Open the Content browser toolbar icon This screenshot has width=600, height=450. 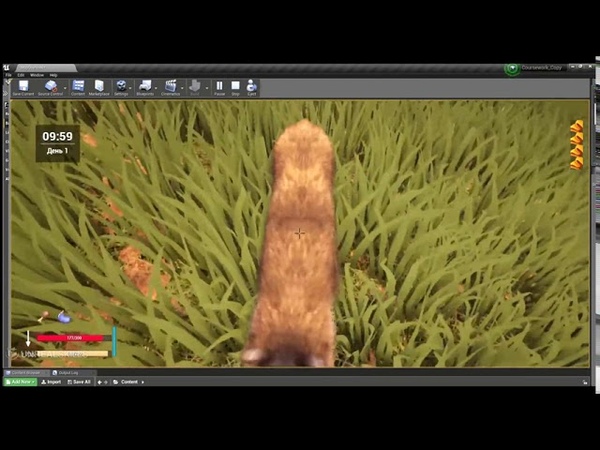(x=77, y=87)
